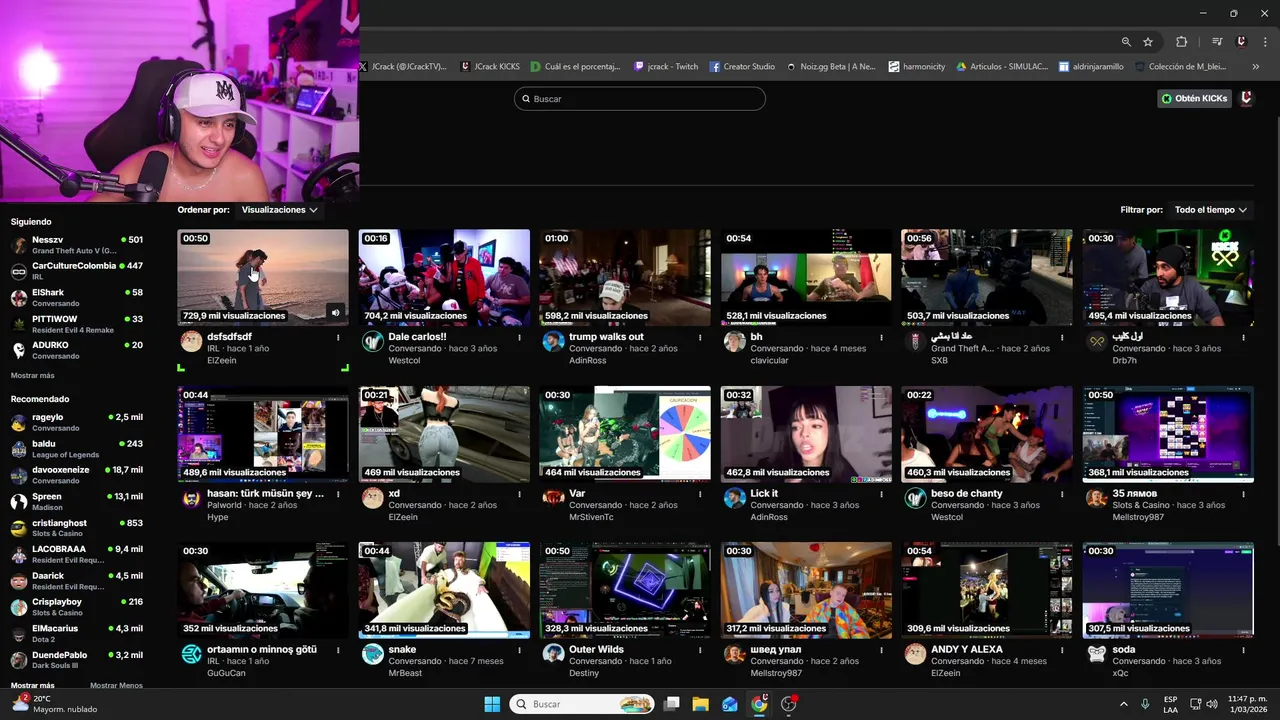This screenshot has width=1280, height=720.
Task: Open the jcrack - Twitch bookmark
Action: click(666, 67)
